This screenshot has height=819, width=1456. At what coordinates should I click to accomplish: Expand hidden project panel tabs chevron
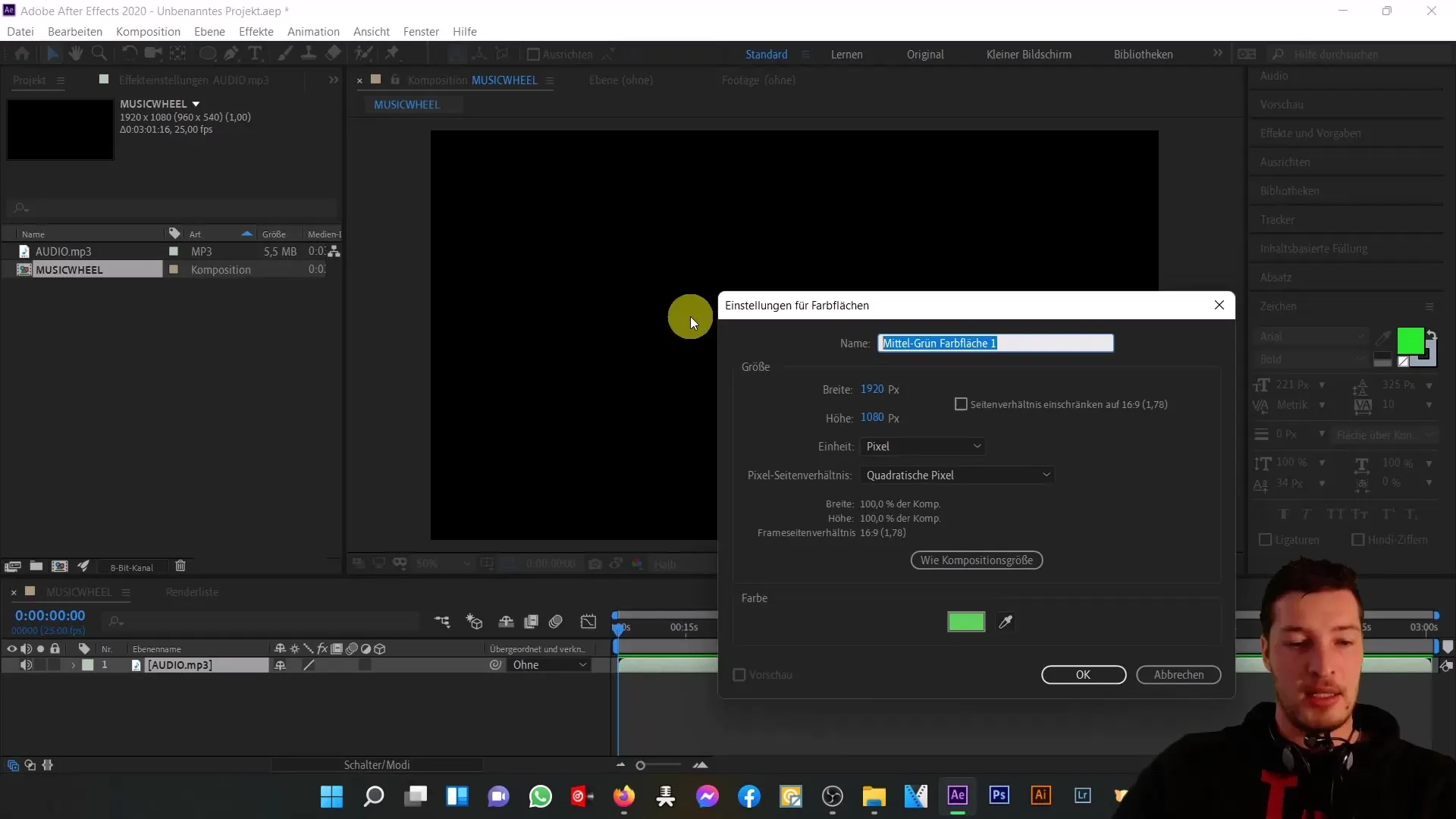point(333,80)
